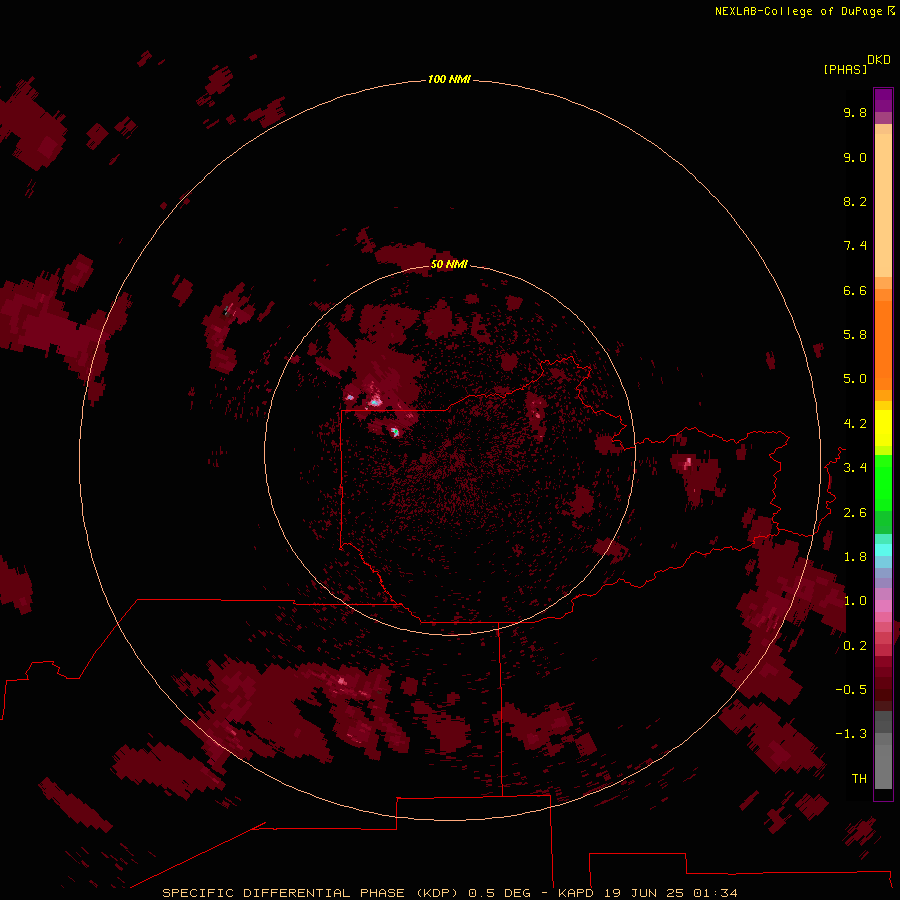The height and width of the screenshot is (900, 900).
Task: Click the 5.0 value on color scale
Action: [x=855, y=379]
